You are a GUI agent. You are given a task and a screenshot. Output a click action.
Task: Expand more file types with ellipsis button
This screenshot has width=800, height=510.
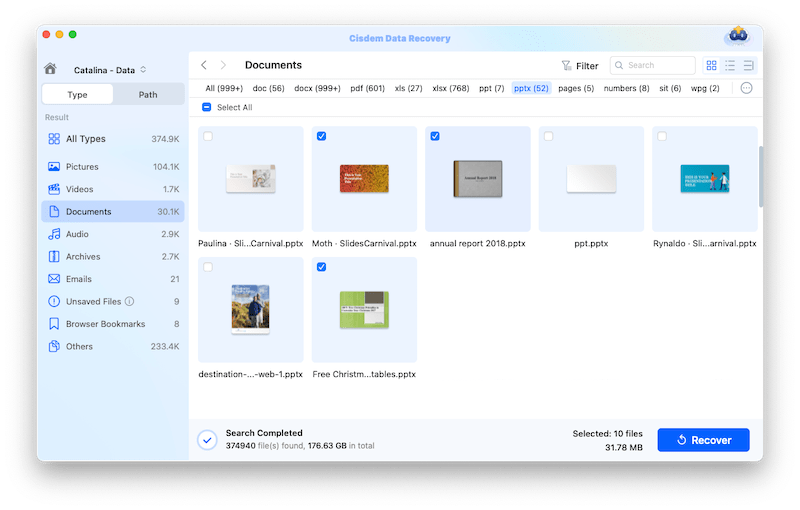(x=746, y=88)
